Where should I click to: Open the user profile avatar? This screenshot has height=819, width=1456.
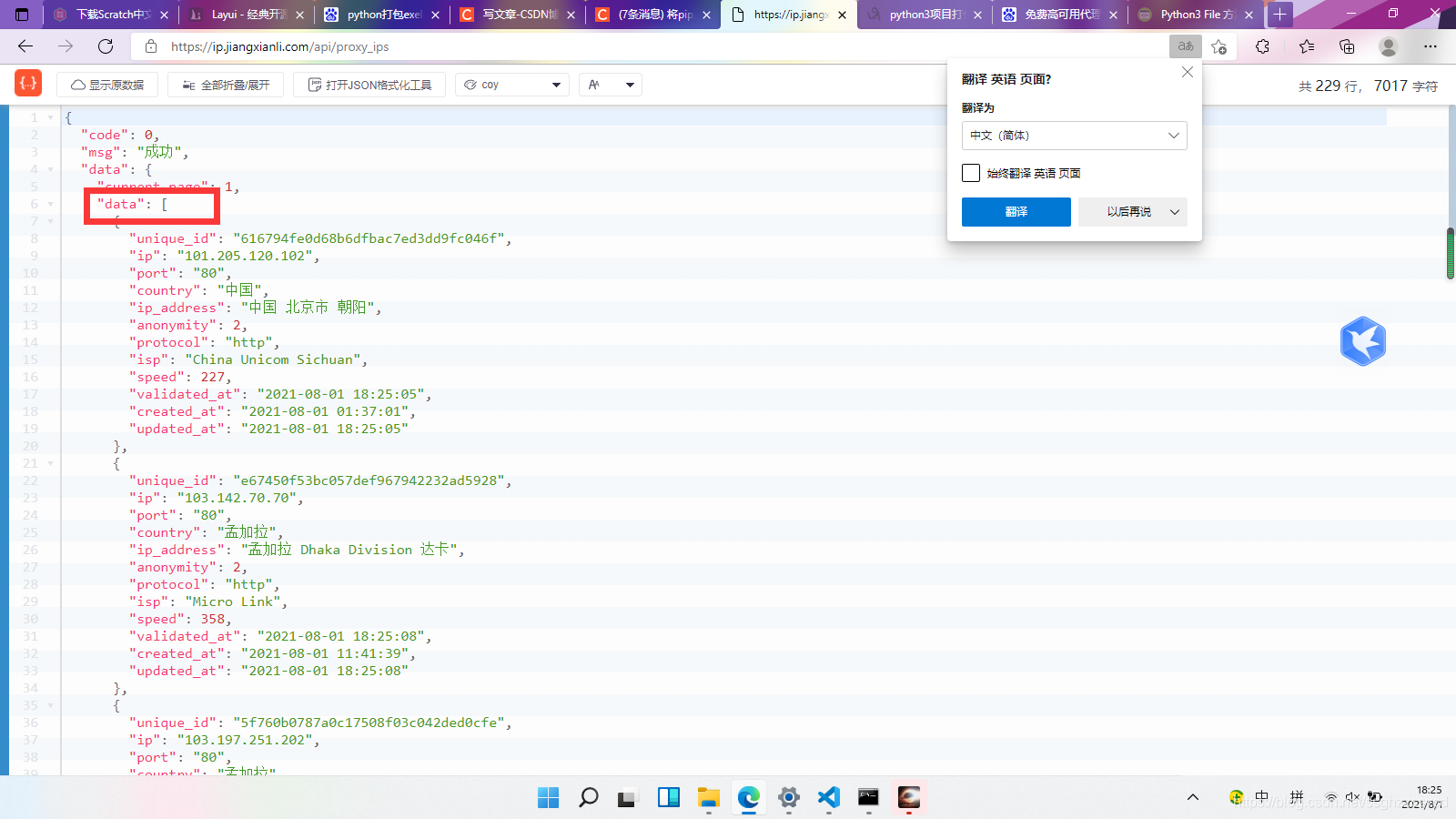click(1389, 46)
